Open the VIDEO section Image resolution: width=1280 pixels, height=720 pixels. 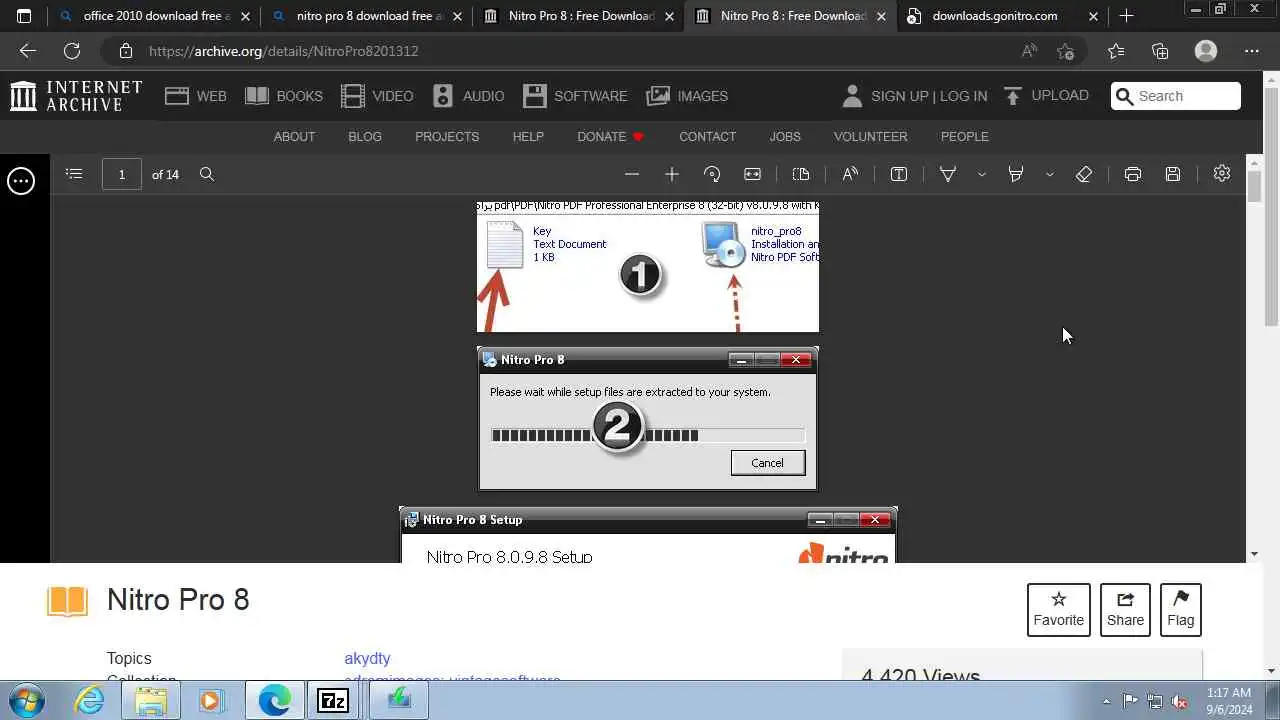tap(377, 96)
